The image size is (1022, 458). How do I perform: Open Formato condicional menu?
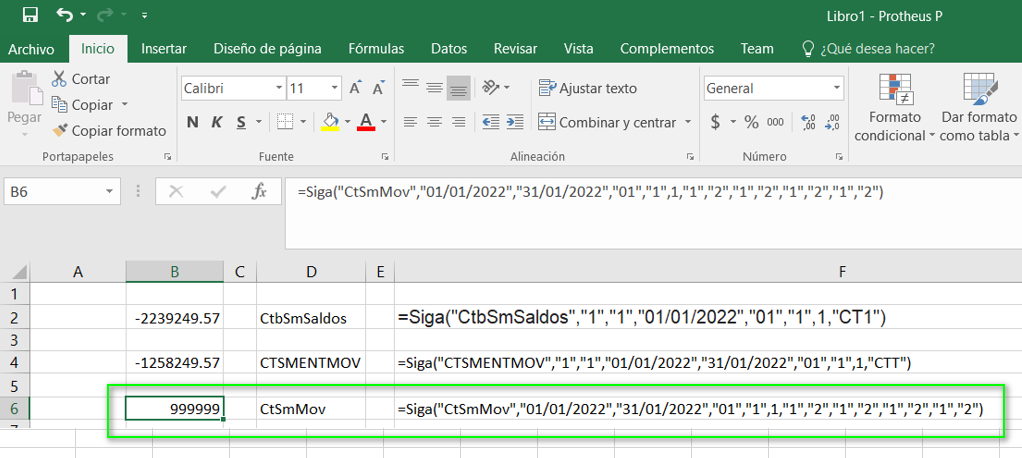click(x=895, y=107)
